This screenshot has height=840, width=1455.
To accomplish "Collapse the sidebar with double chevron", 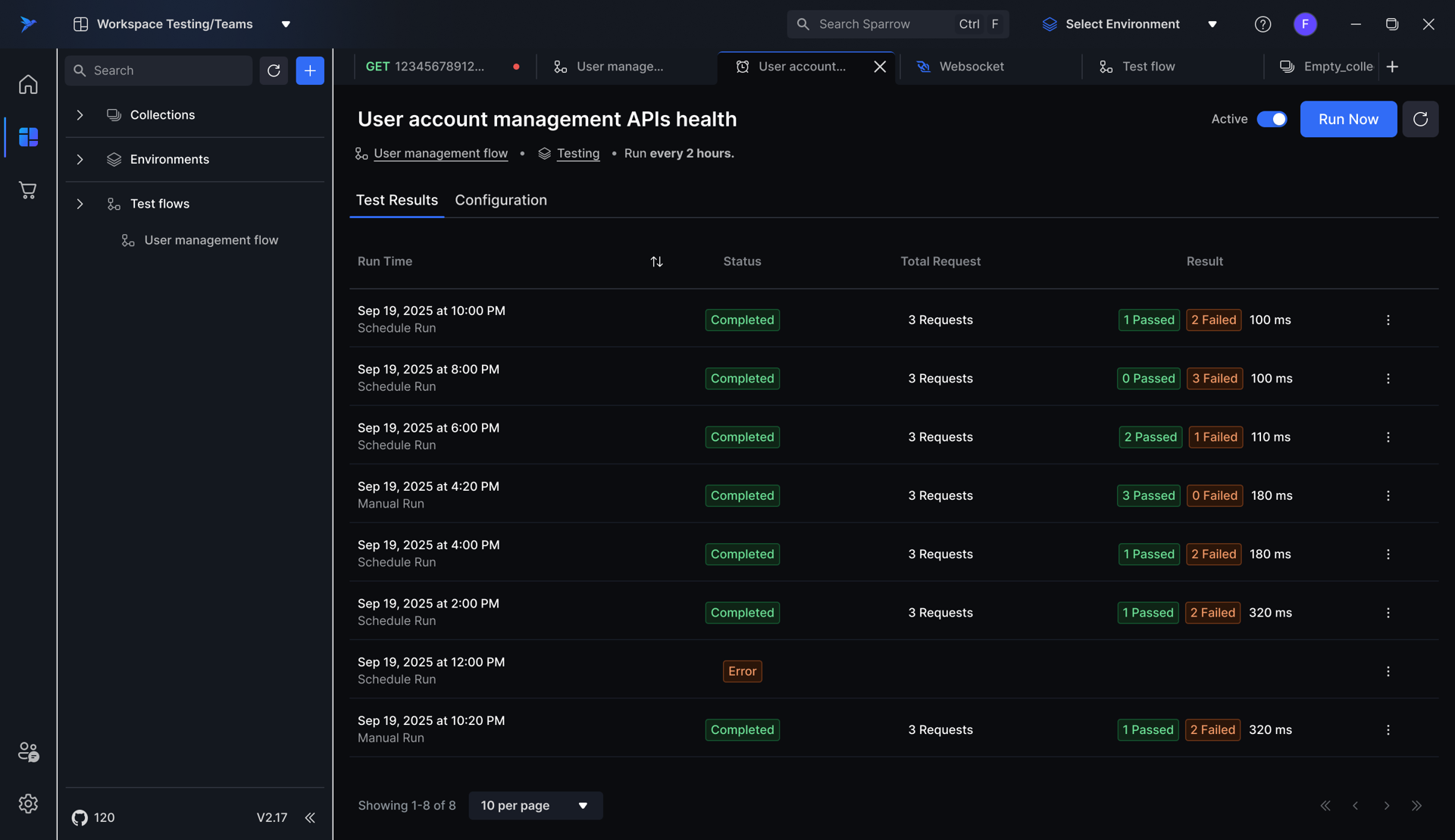I will coord(310,818).
